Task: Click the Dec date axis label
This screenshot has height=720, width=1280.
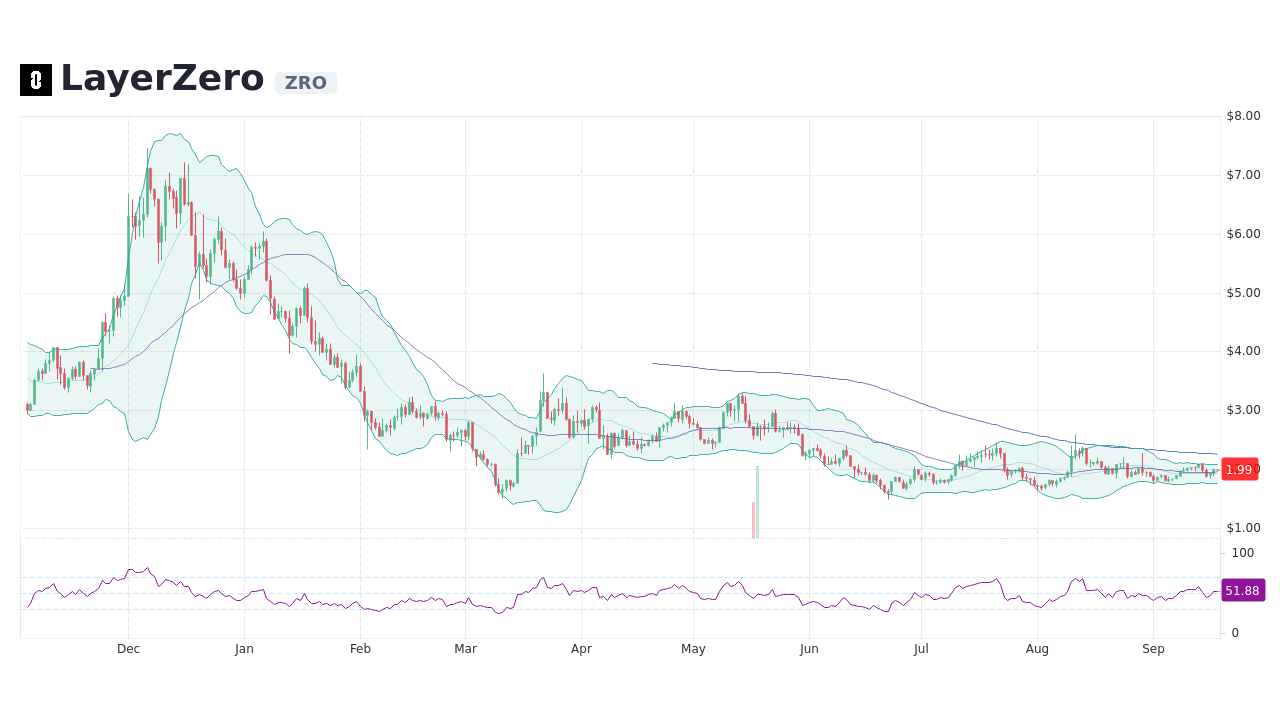Action: pos(128,649)
